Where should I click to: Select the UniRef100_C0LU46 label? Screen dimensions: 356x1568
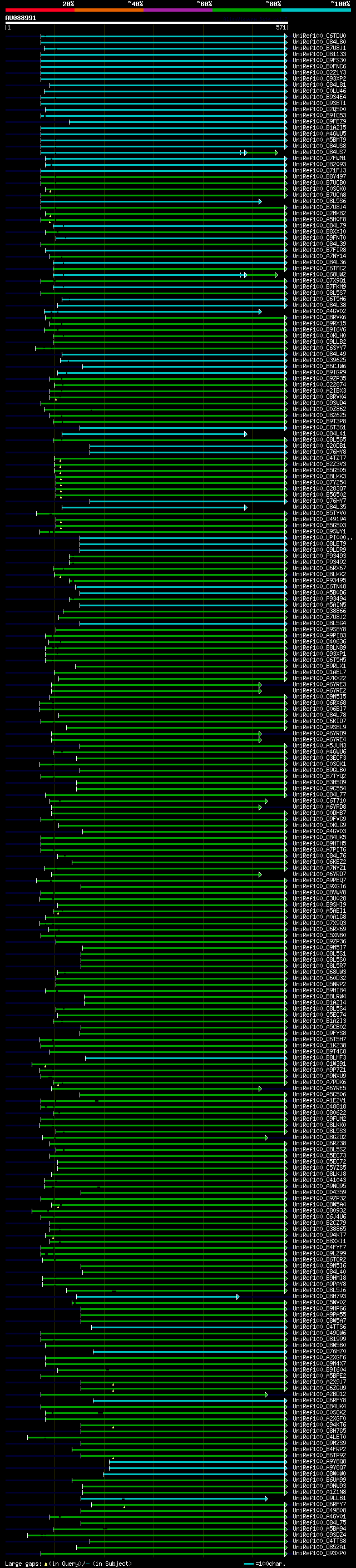click(319, 91)
